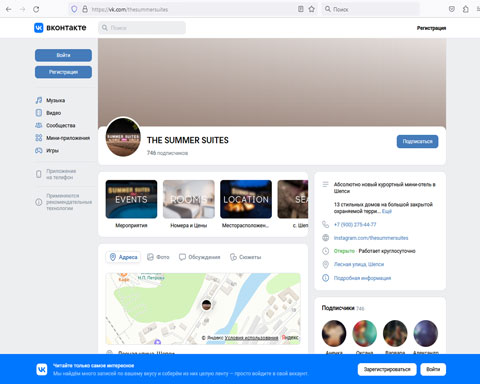The width and height of the screenshot is (480, 384).
Task: Focus the VK search field
Action: tap(142, 28)
